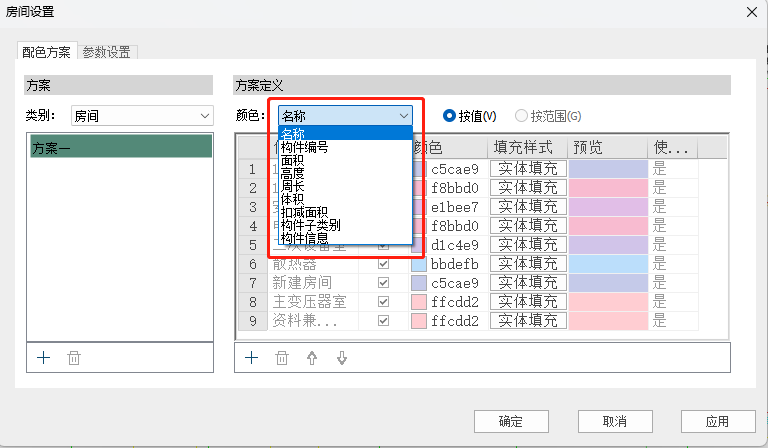The width and height of the screenshot is (768, 448).
Task: Select row header number 8
Action: pos(253,302)
